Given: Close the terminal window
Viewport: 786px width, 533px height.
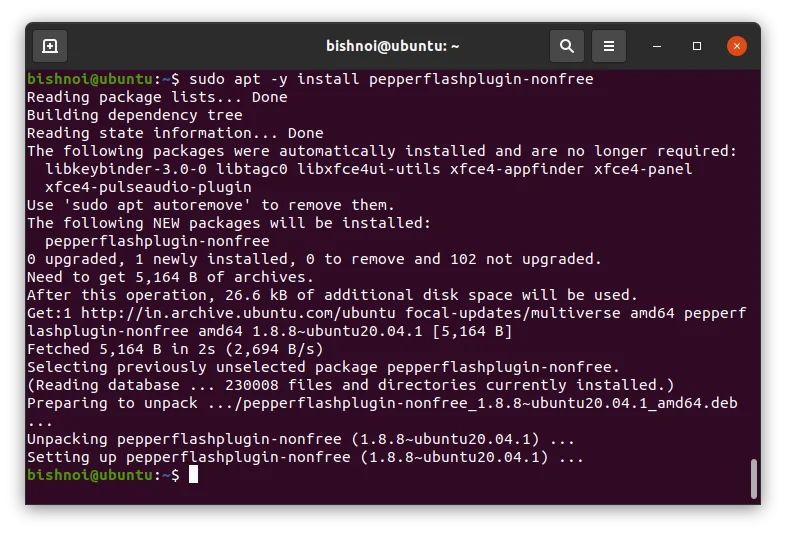Looking at the screenshot, I should point(736,46).
